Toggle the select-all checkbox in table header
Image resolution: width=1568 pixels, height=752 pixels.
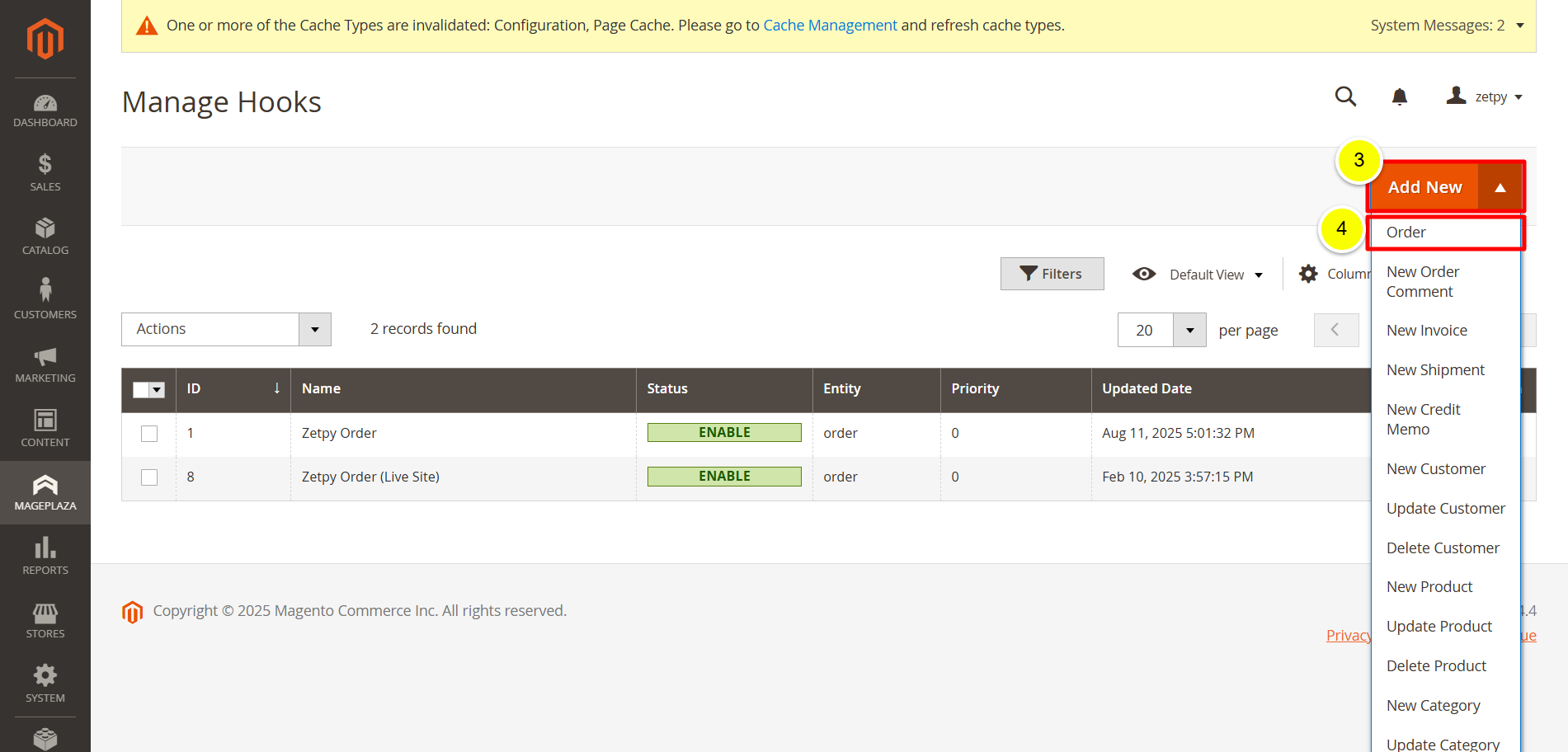[x=142, y=390]
